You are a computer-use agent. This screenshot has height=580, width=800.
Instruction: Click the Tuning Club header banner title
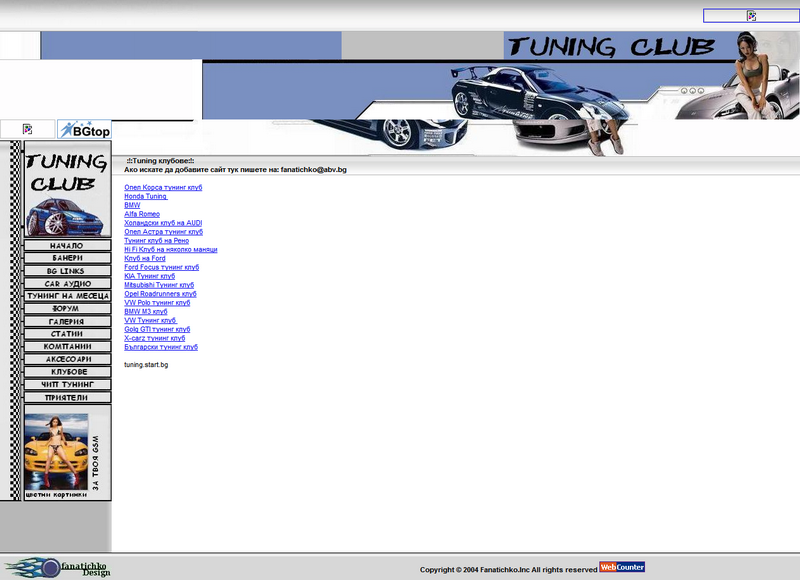[611, 47]
